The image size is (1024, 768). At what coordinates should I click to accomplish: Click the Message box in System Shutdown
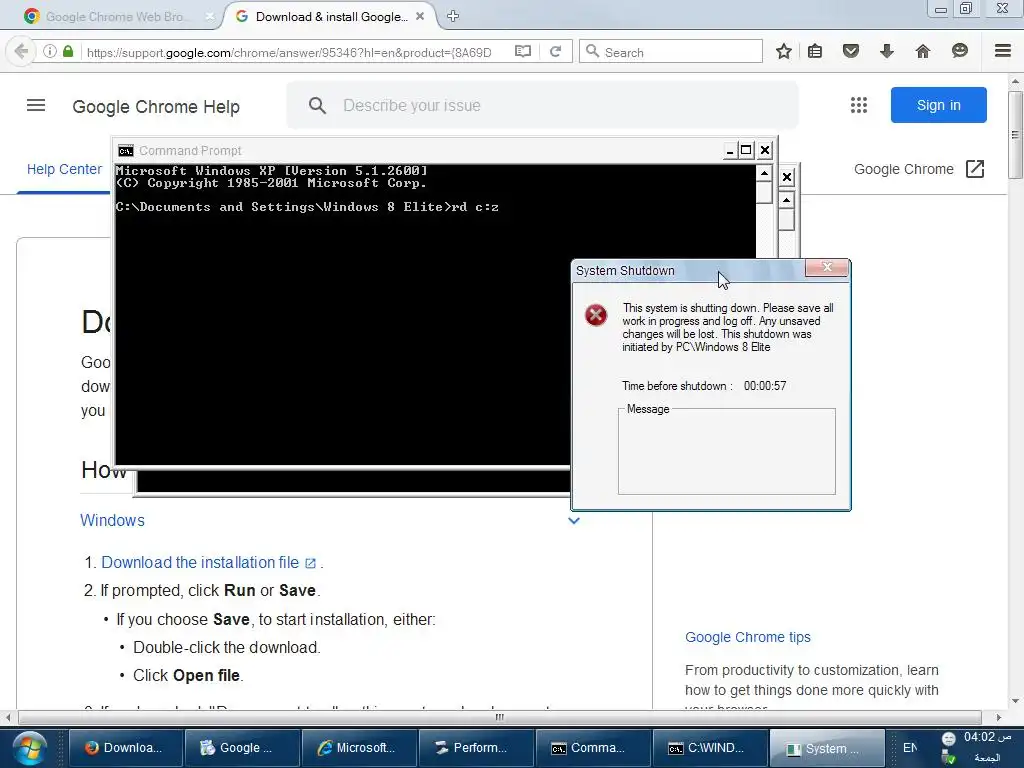tap(726, 451)
